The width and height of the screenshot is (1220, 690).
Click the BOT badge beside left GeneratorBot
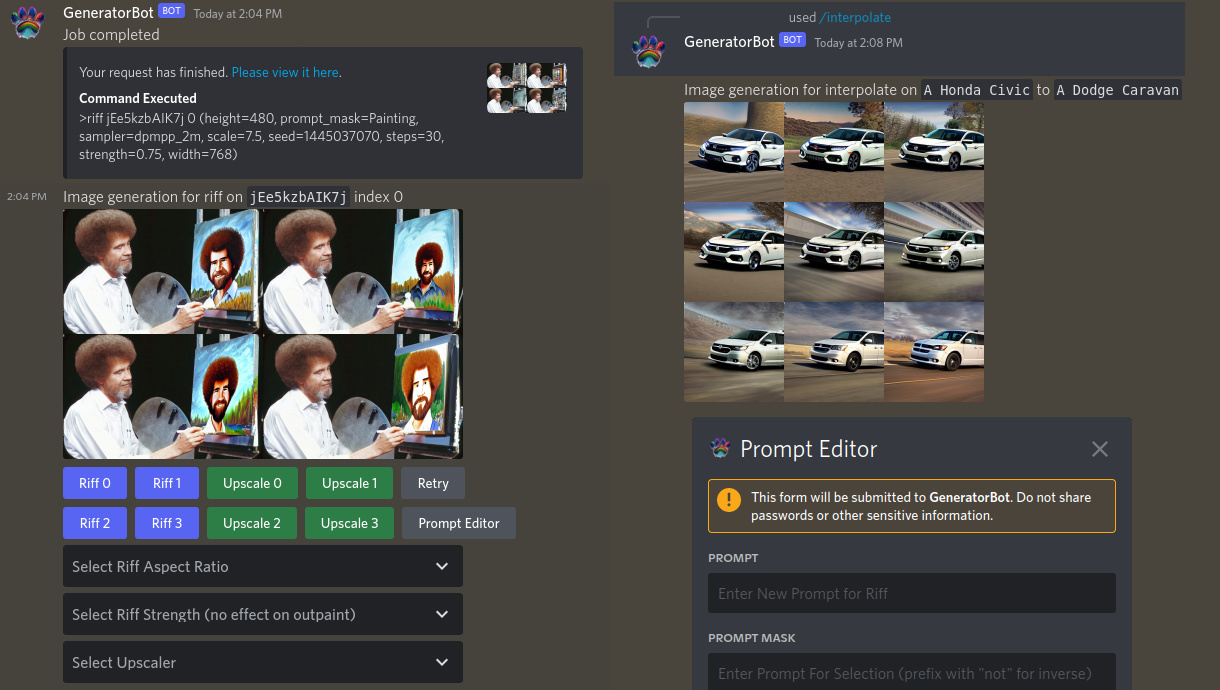(x=171, y=13)
